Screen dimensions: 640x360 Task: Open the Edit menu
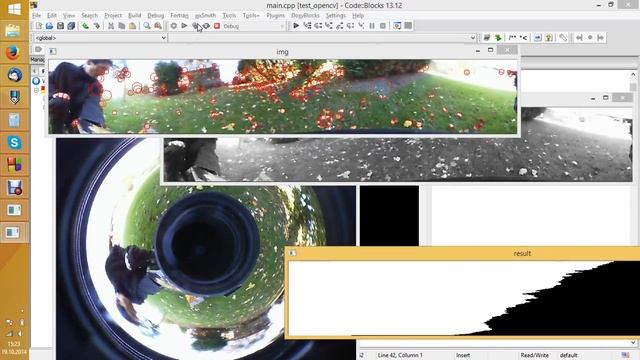click(52, 16)
